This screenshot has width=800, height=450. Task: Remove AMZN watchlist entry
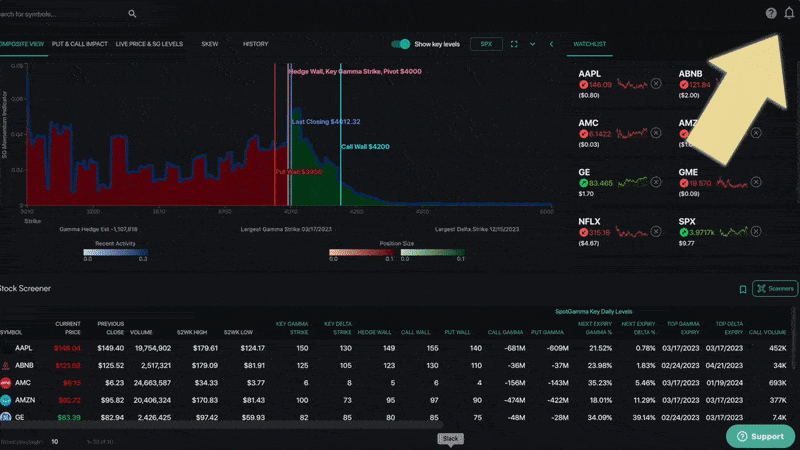(756, 133)
